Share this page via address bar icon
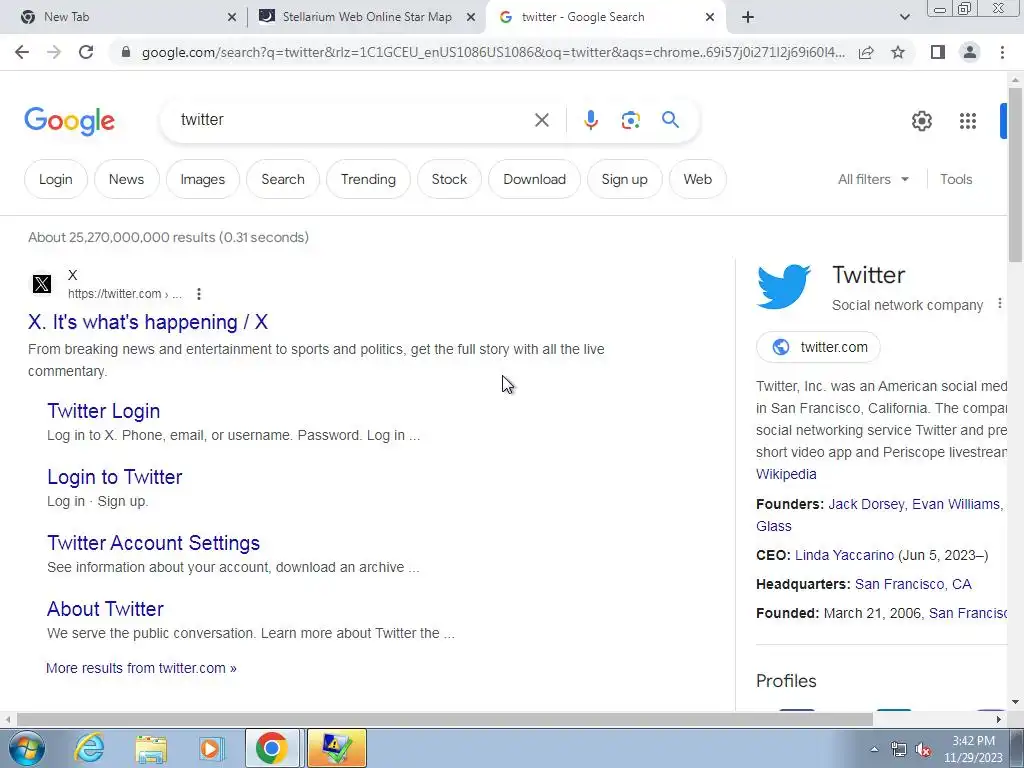This screenshot has width=1024, height=768. click(x=866, y=52)
